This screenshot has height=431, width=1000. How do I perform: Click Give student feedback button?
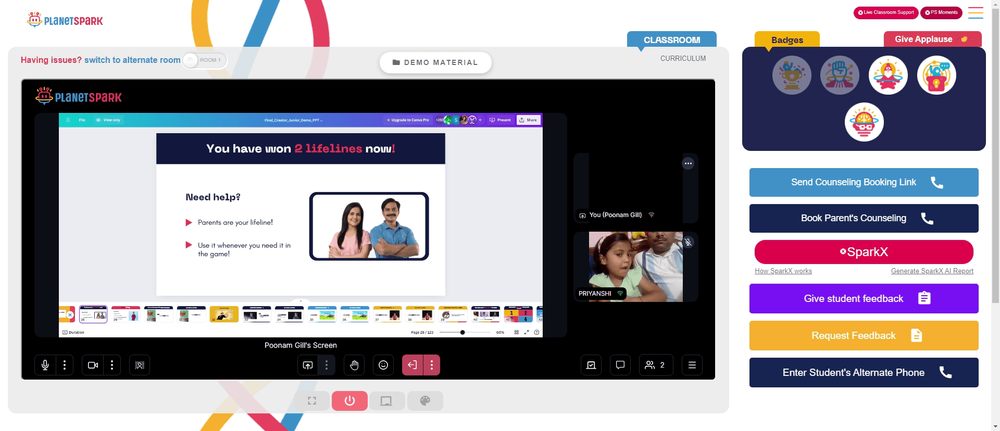864,298
